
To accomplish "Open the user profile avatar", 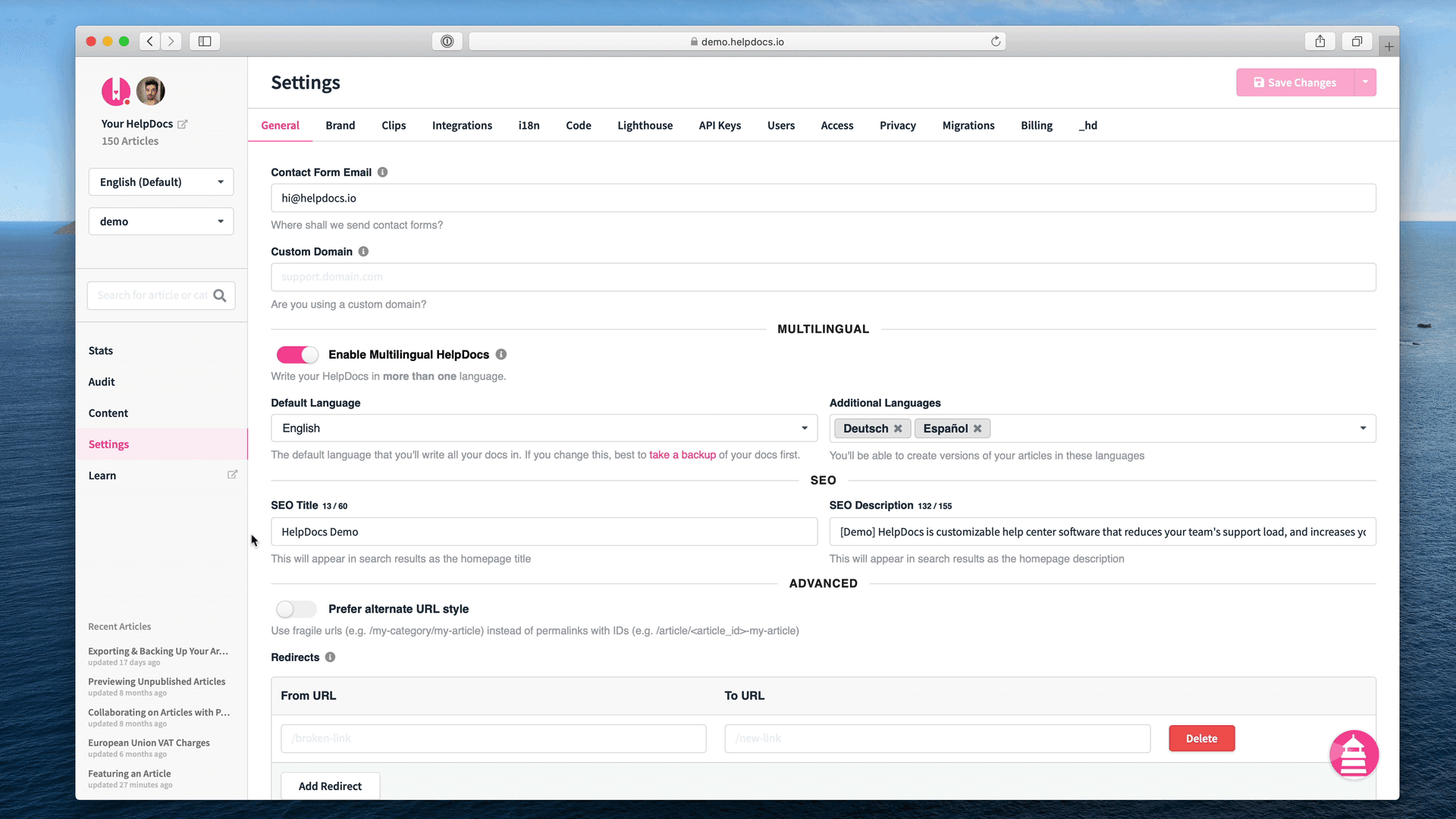I will [x=151, y=91].
